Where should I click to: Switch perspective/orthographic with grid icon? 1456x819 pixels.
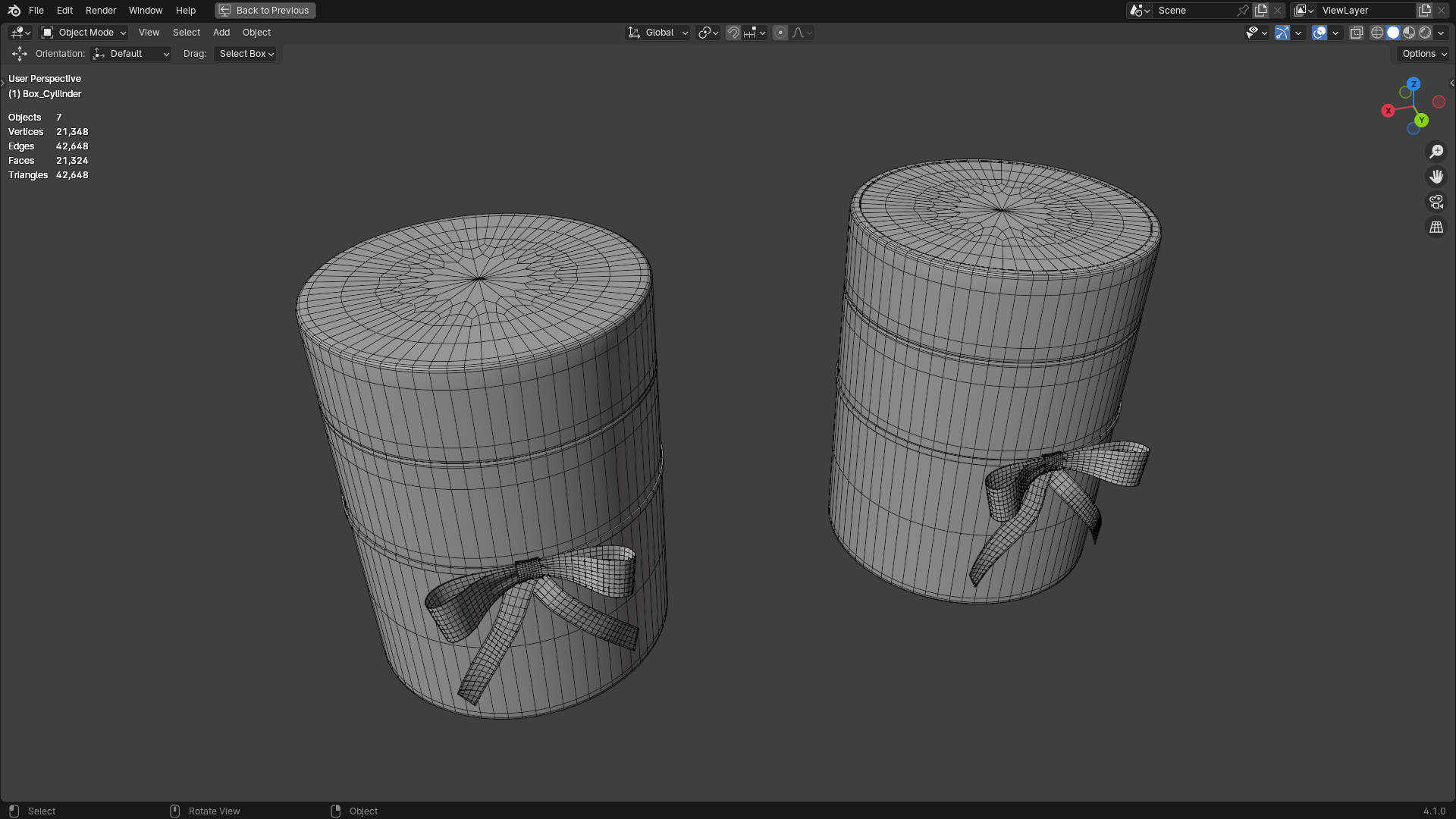point(1436,227)
